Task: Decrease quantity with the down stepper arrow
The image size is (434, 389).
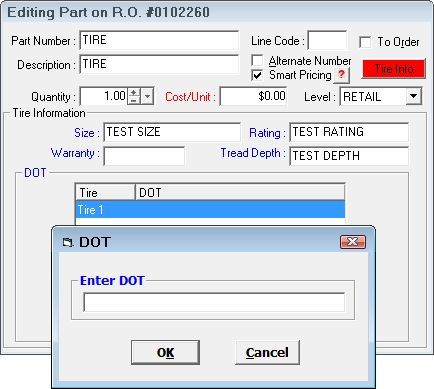Action: [134, 100]
